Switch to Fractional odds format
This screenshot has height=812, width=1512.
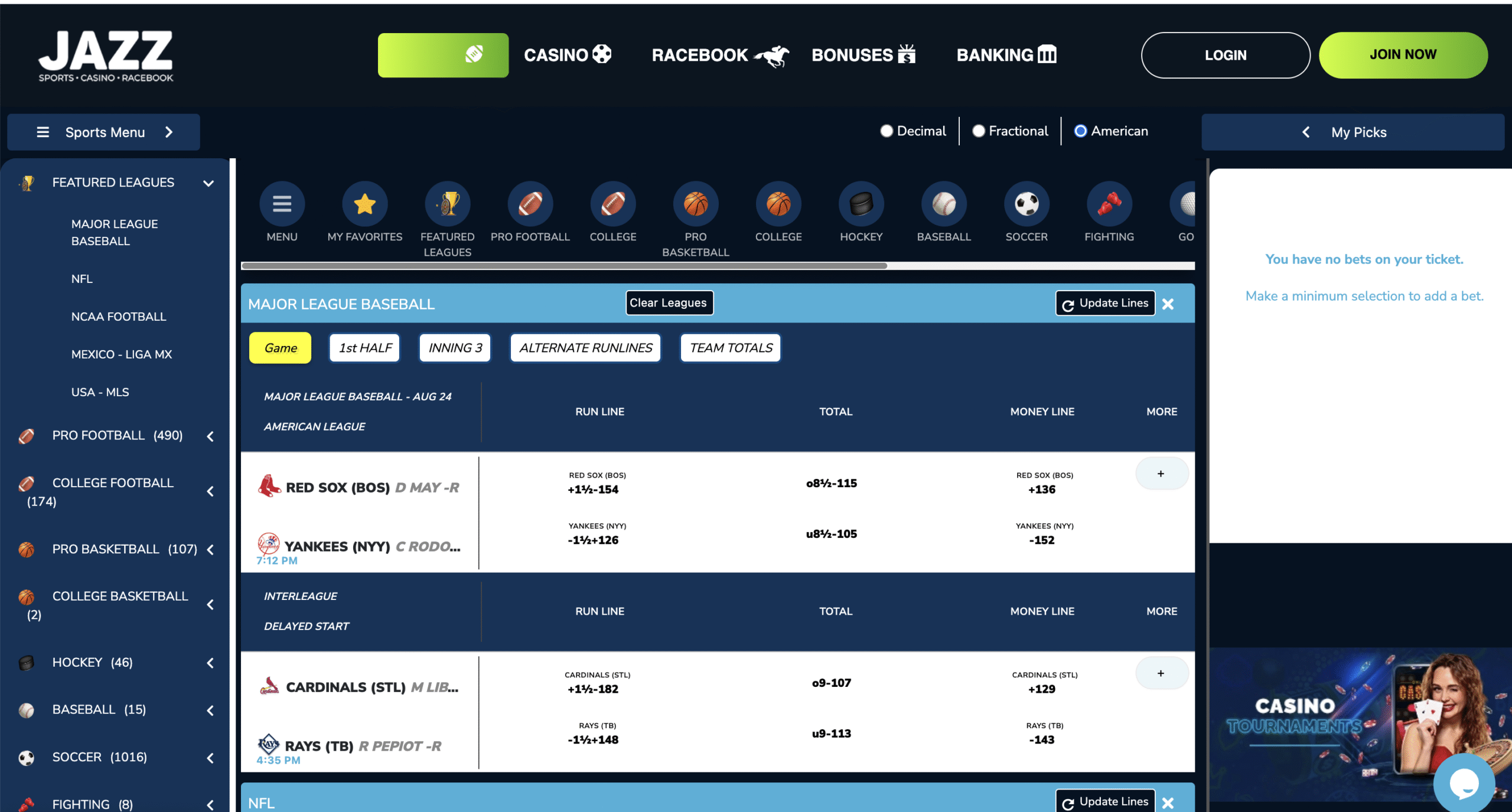point(979,131)
